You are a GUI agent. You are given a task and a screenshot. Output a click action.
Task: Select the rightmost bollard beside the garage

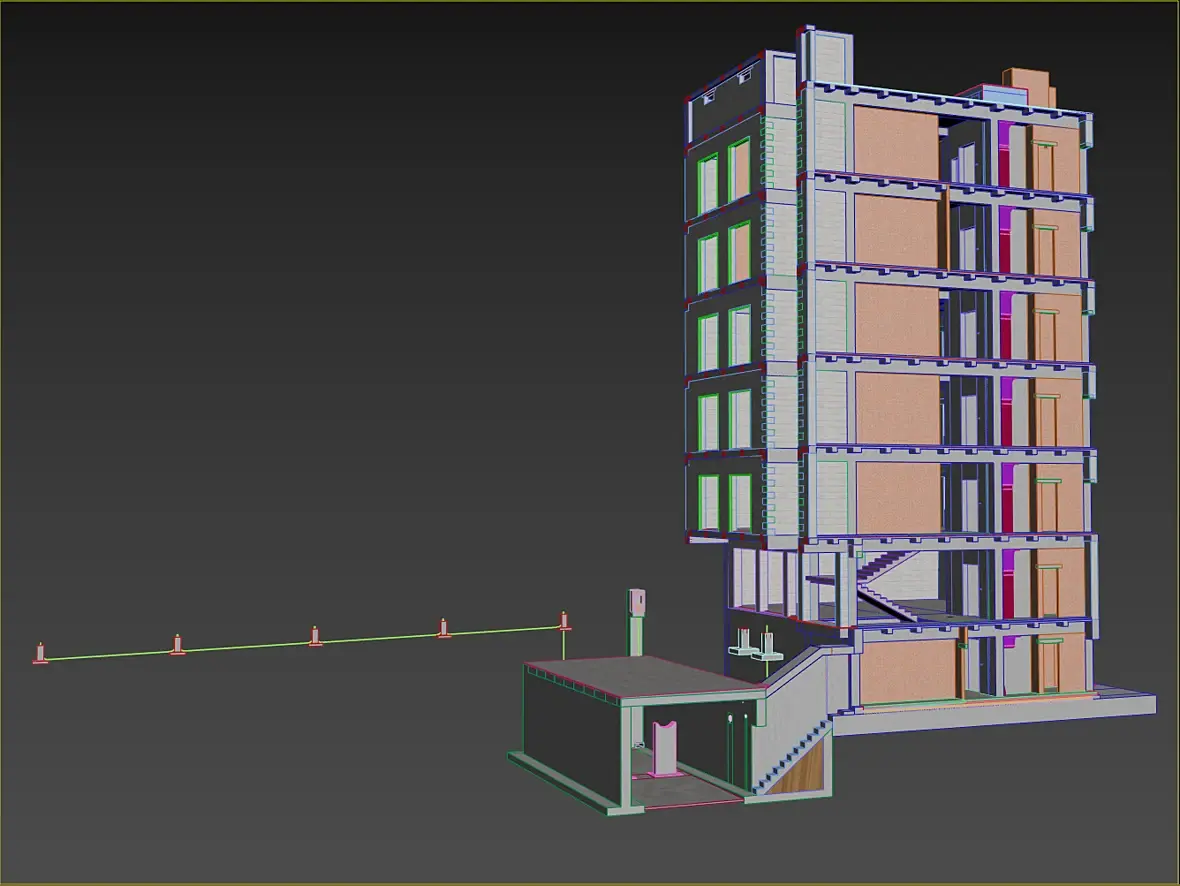click(x=564, y=621)
